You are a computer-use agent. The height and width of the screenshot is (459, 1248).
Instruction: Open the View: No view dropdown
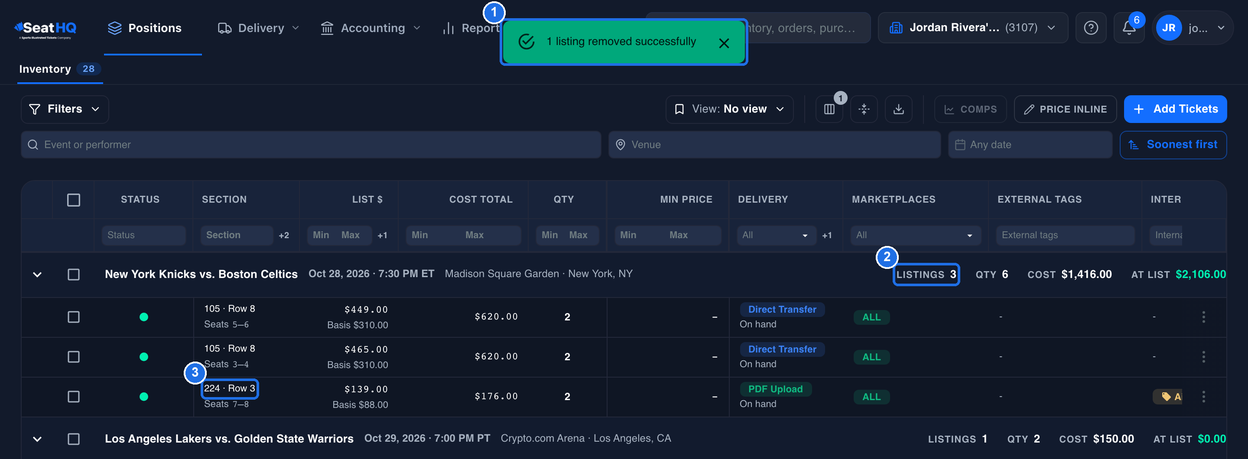click(x=730, y=109)
